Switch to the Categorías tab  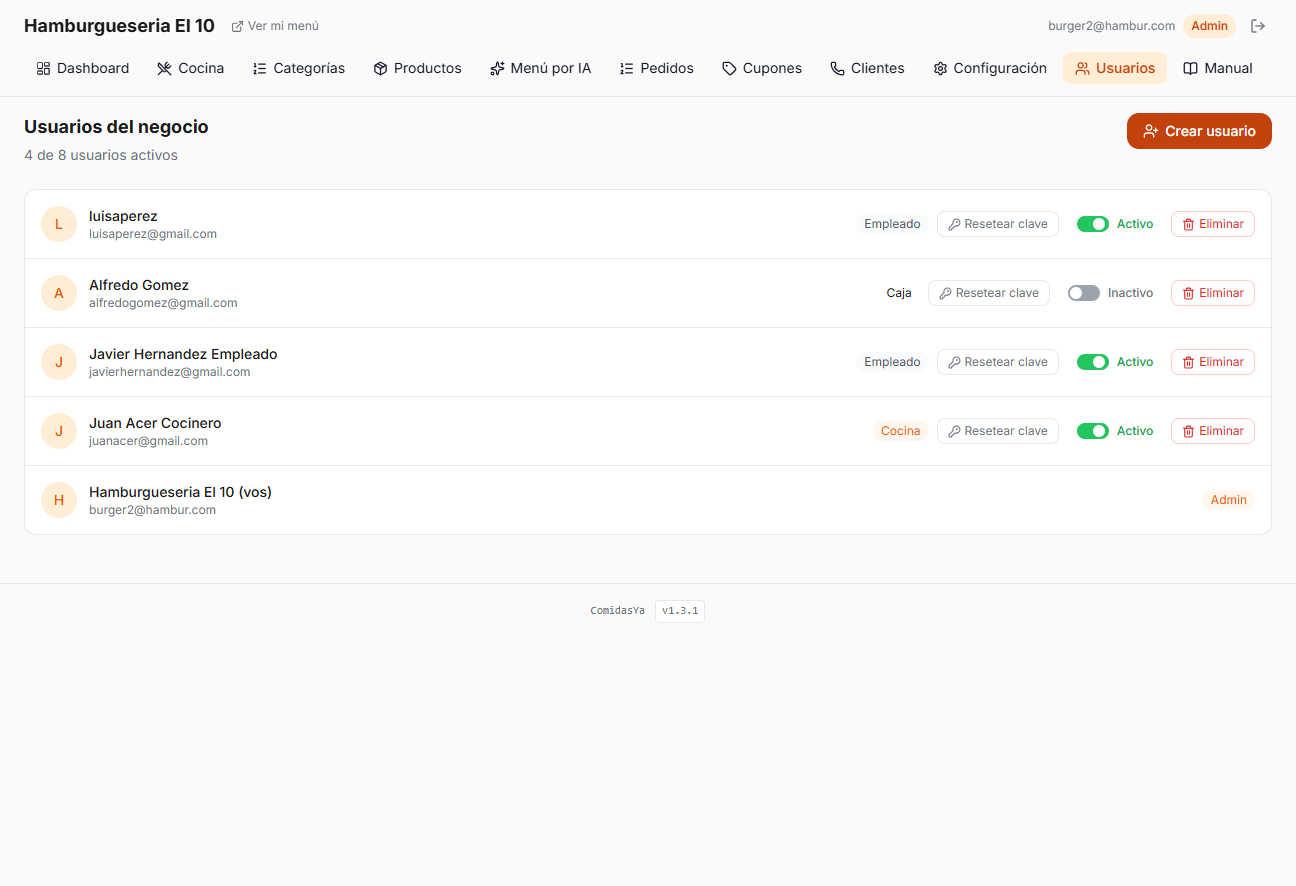(298, 68)
